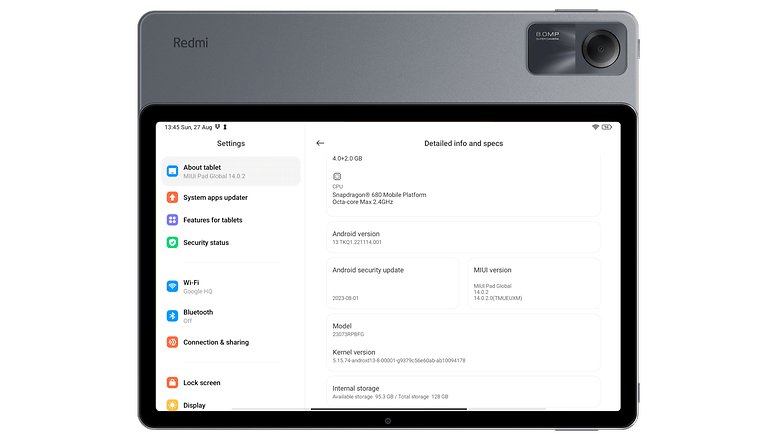
Task: Go back using the arrow icon
Action: click(320, 143)
